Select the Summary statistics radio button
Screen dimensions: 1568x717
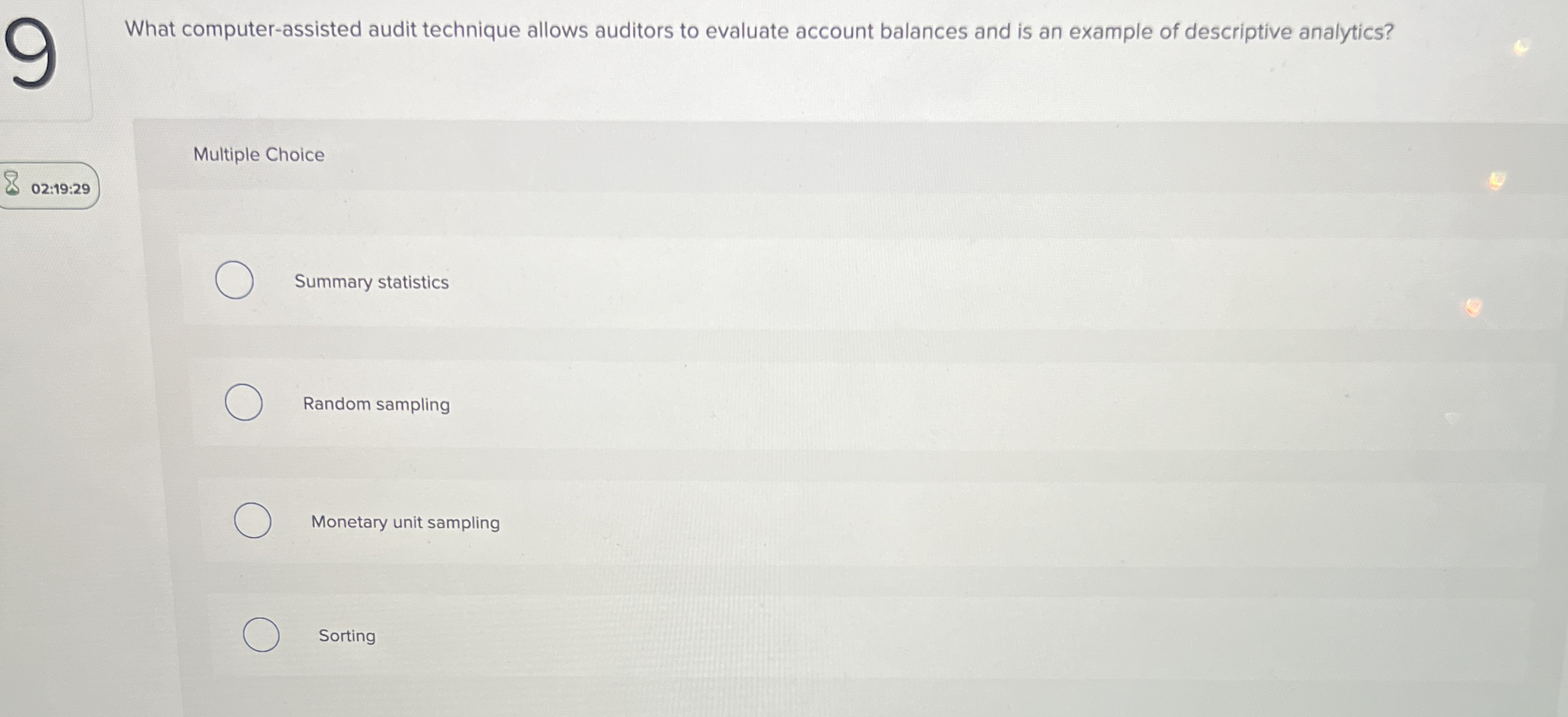click(x=235, y=281)
